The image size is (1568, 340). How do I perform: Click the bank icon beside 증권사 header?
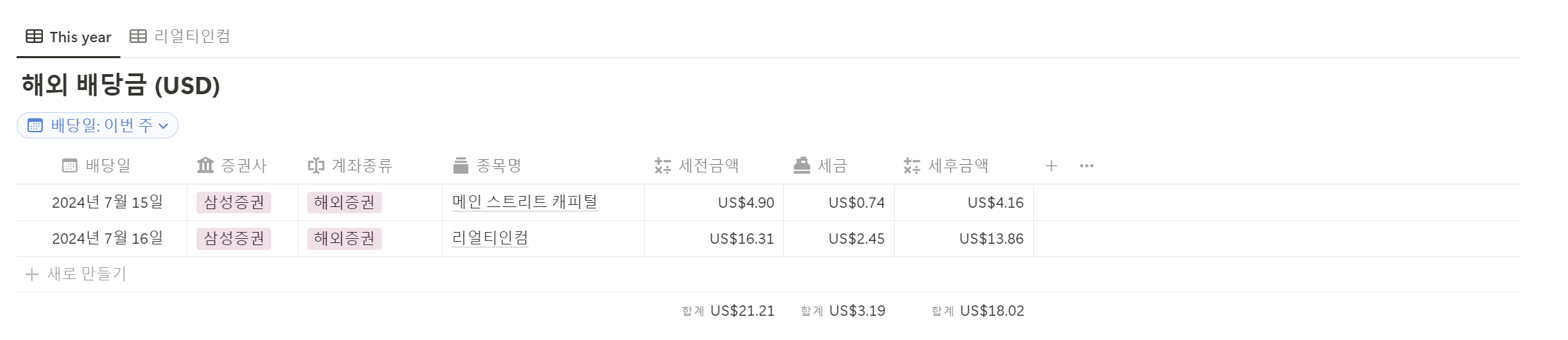pyautogui.click(x=206, y=165)
